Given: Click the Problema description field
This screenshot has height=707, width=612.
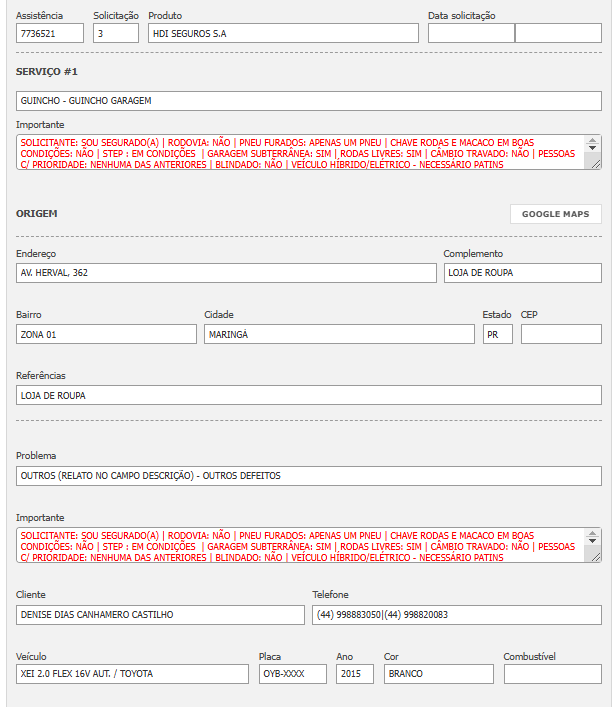Looking at the screenshot, I should (309, 476).
